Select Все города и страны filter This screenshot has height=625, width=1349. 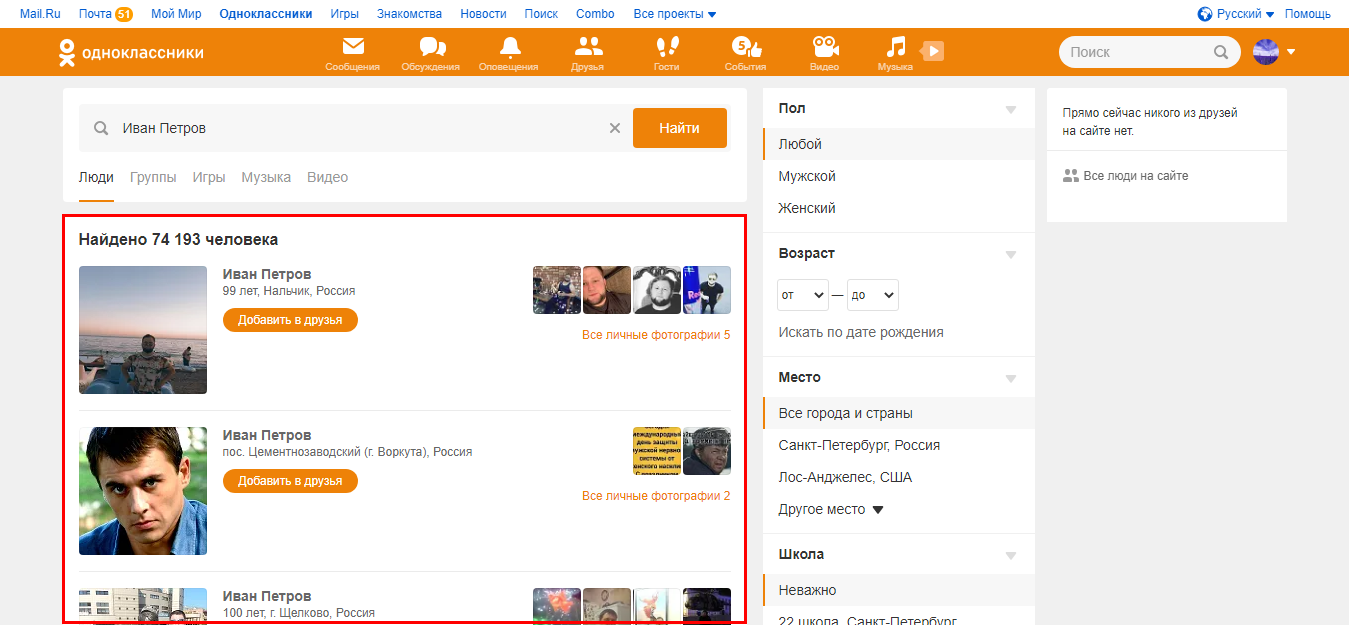click(899, 413)
